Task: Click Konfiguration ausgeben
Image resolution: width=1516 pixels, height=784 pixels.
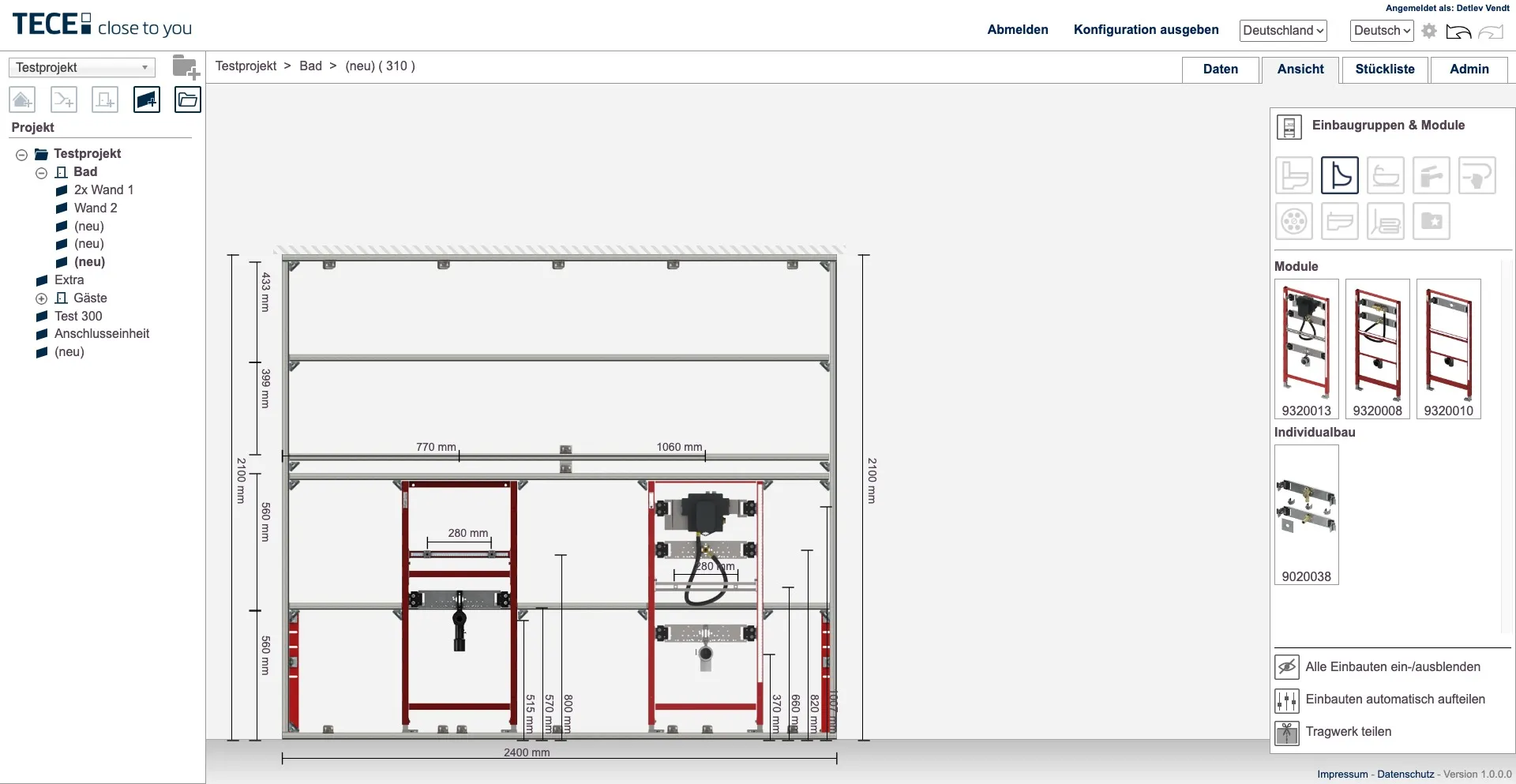Action: coord(1146,30)
